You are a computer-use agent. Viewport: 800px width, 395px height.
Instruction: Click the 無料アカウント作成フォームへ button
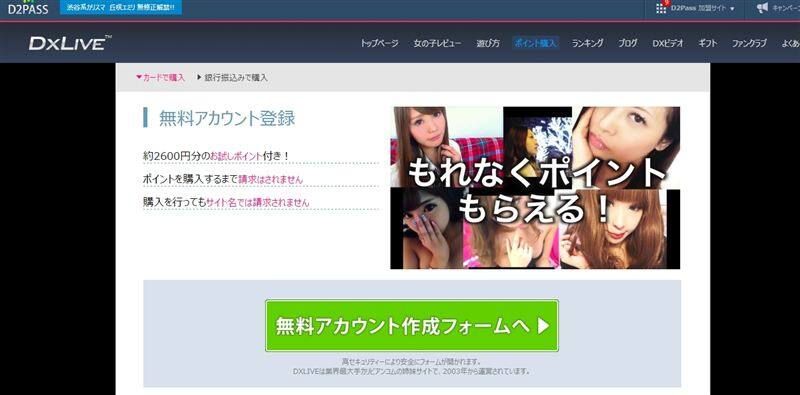point(412,326)
